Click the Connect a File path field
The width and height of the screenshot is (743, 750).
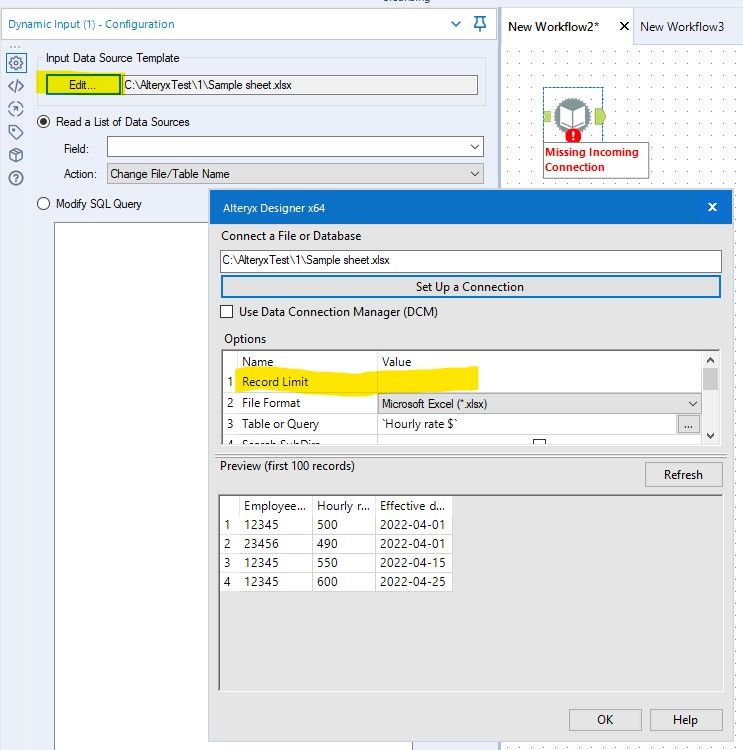click(x=471, y=260)
